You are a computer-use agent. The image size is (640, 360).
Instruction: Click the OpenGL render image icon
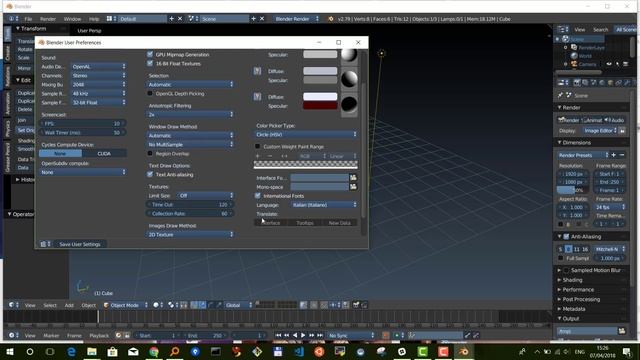[356, 305]
